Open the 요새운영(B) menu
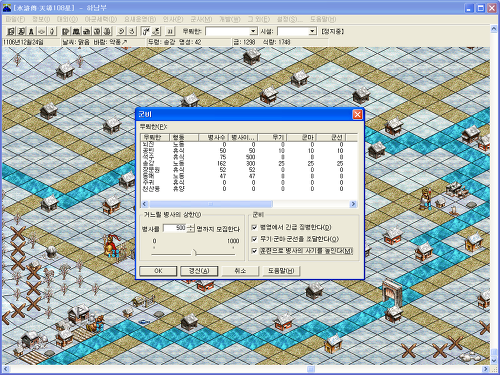 point(140,19)
